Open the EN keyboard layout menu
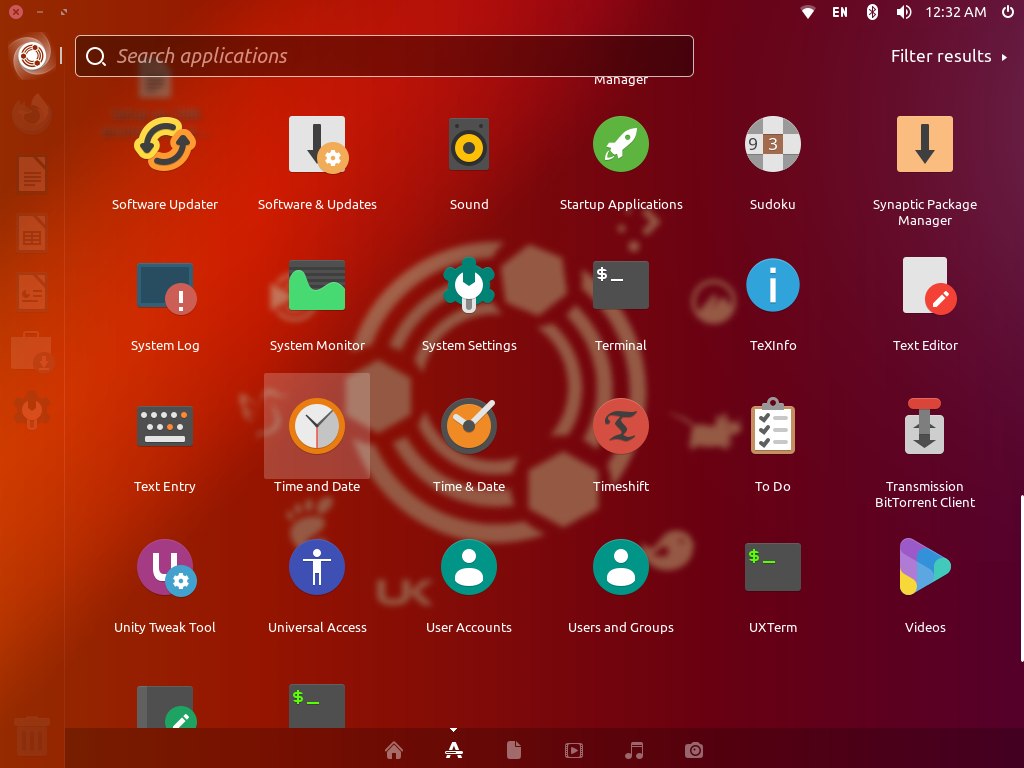Screen dimensions: 1024x768 click(x=840, y=12)
